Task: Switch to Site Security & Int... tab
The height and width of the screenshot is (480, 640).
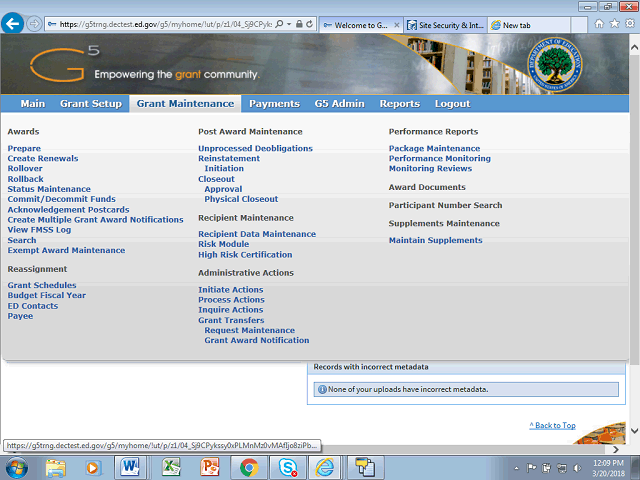Action: pyautogui.click(x=445, y=25)
